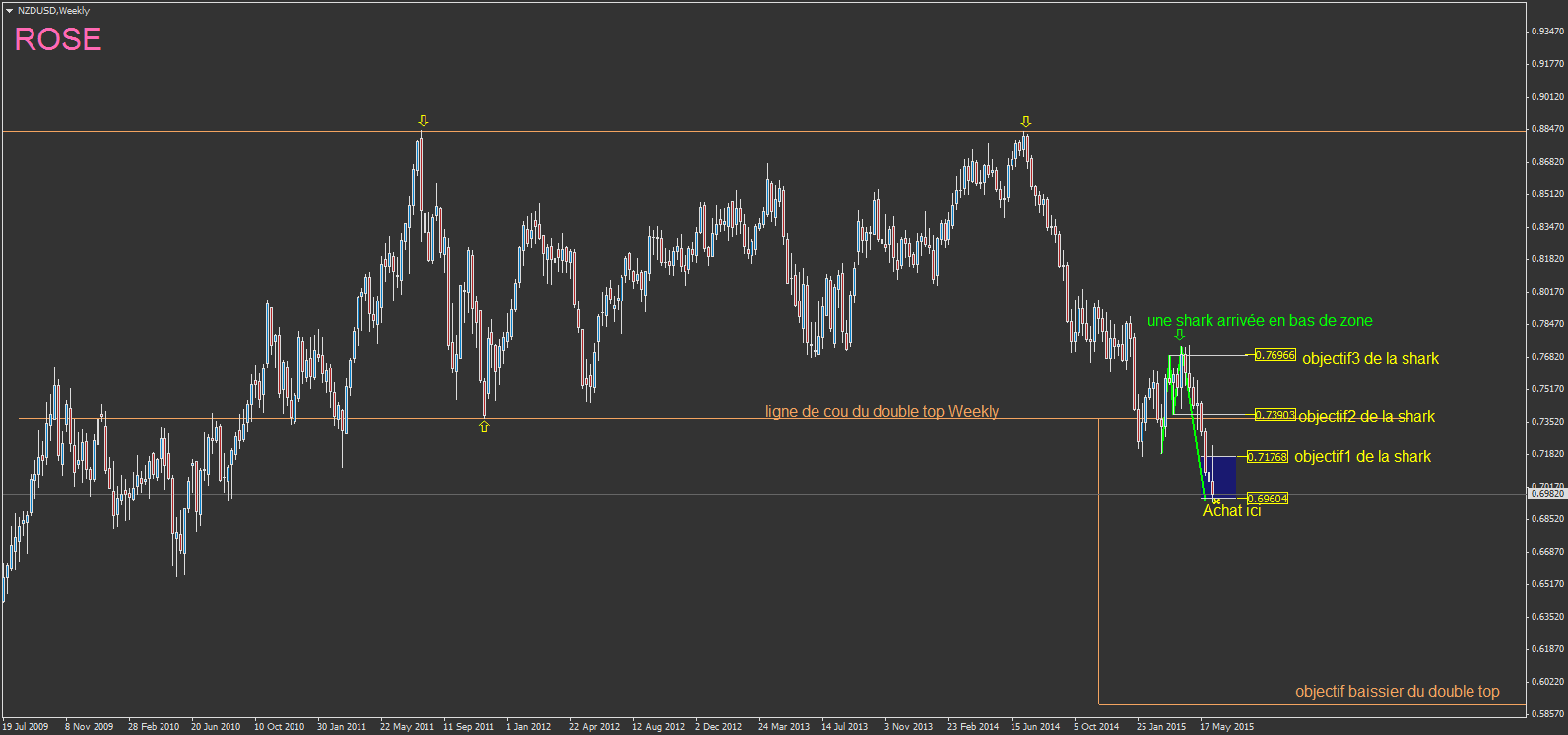Select the green up arrow below the neckline
Screen dimensions: 1568x735
(484, 427)
